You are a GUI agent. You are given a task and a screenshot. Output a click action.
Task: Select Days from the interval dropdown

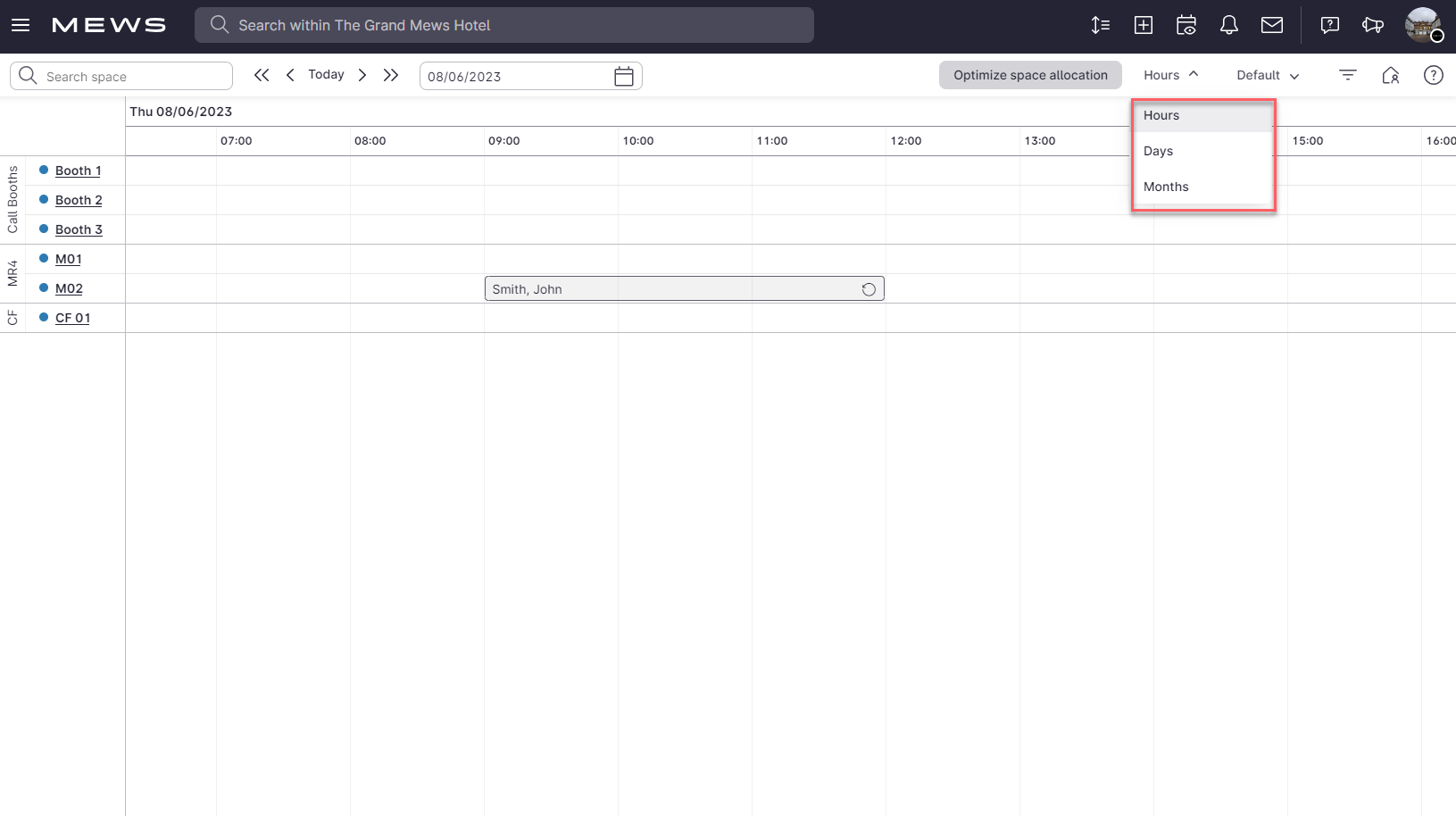(1158, 150)
